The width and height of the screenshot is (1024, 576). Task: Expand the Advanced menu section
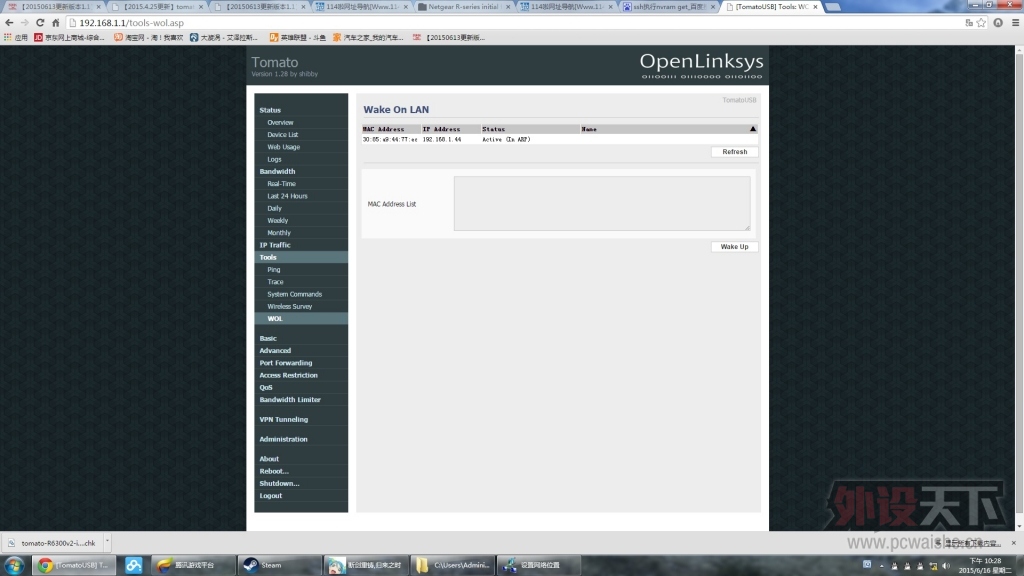[275, 351]
